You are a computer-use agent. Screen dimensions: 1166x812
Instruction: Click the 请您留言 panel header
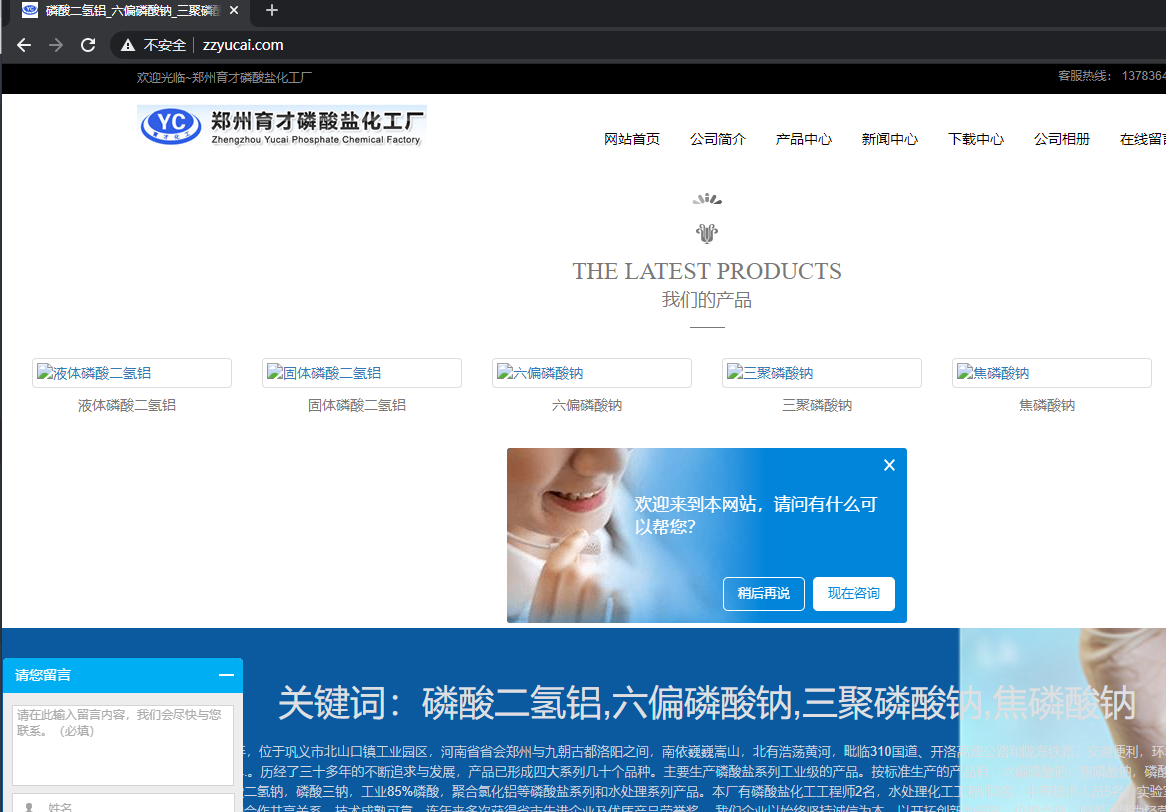tap(123, 675)
